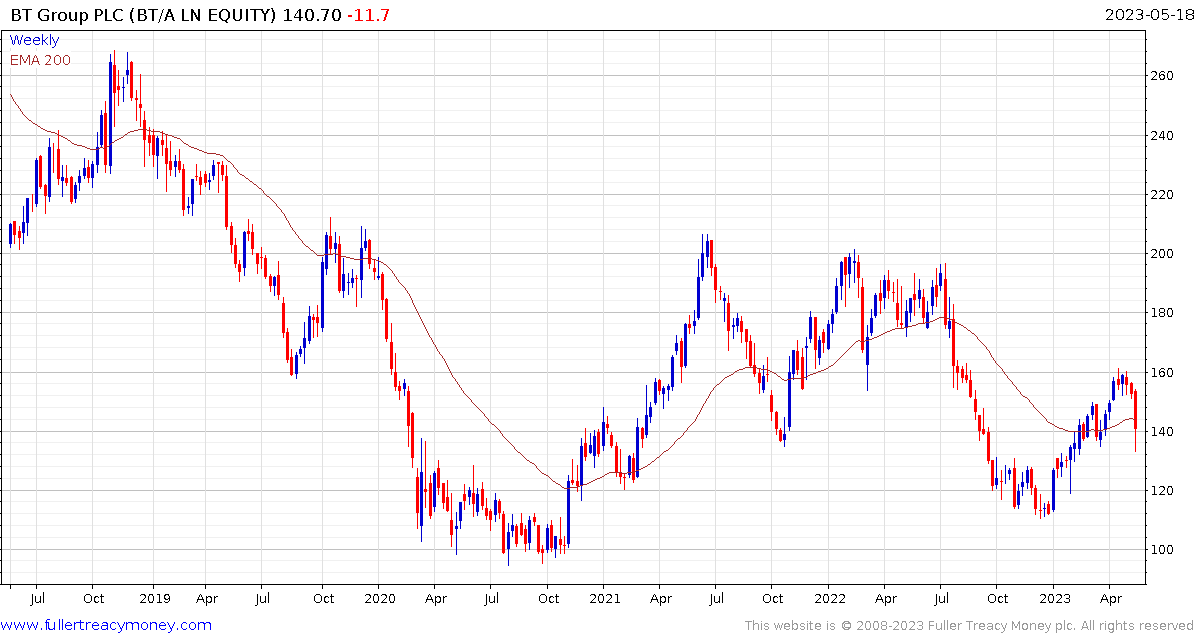The image size is (1195, 640).
Task: Click the copyright notice text
Action: coord(969,626)
